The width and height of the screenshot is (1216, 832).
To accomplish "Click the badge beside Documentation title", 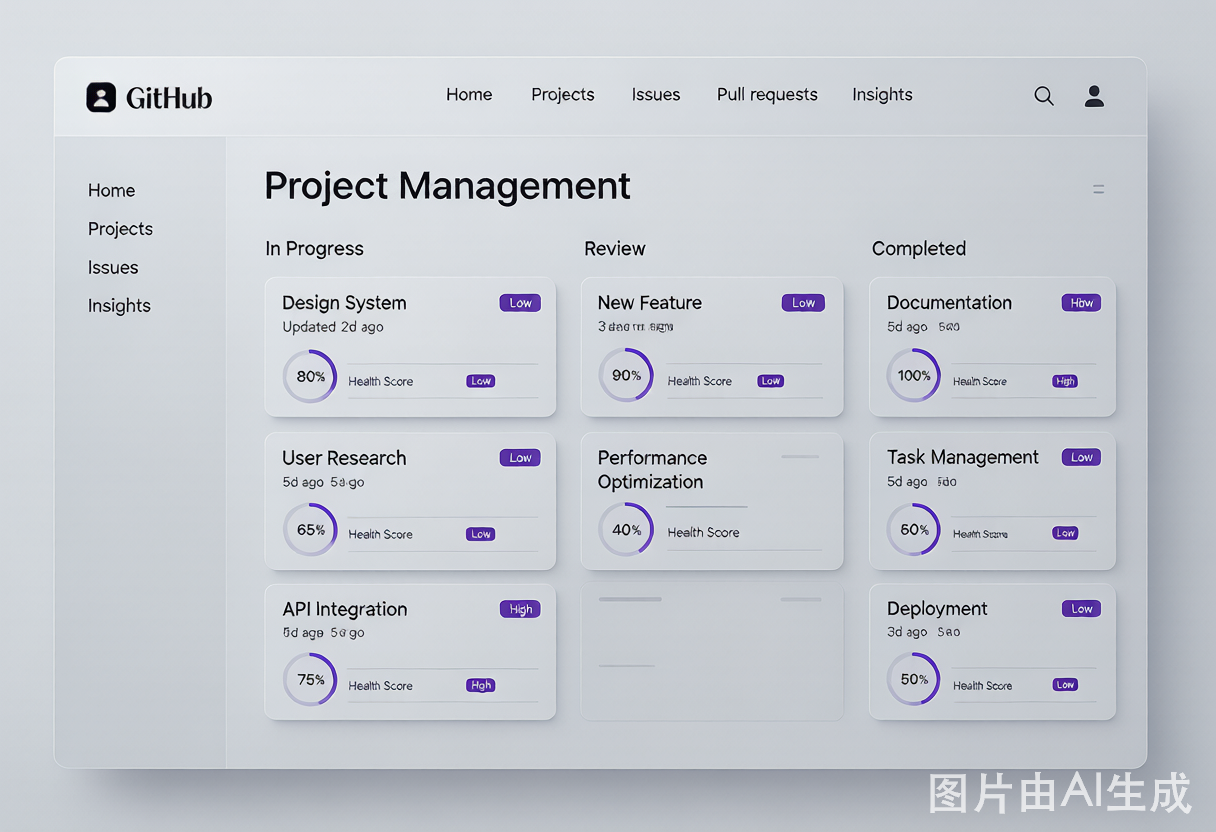I will point(1081,303).
